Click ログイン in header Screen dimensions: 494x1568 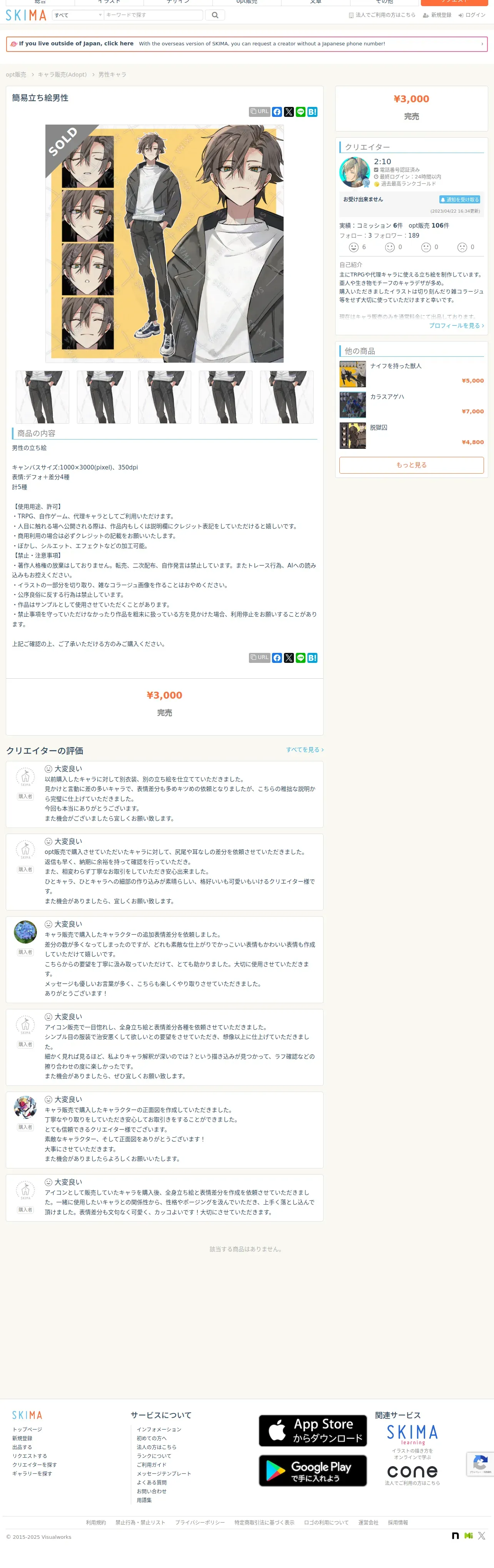(472, 15)
